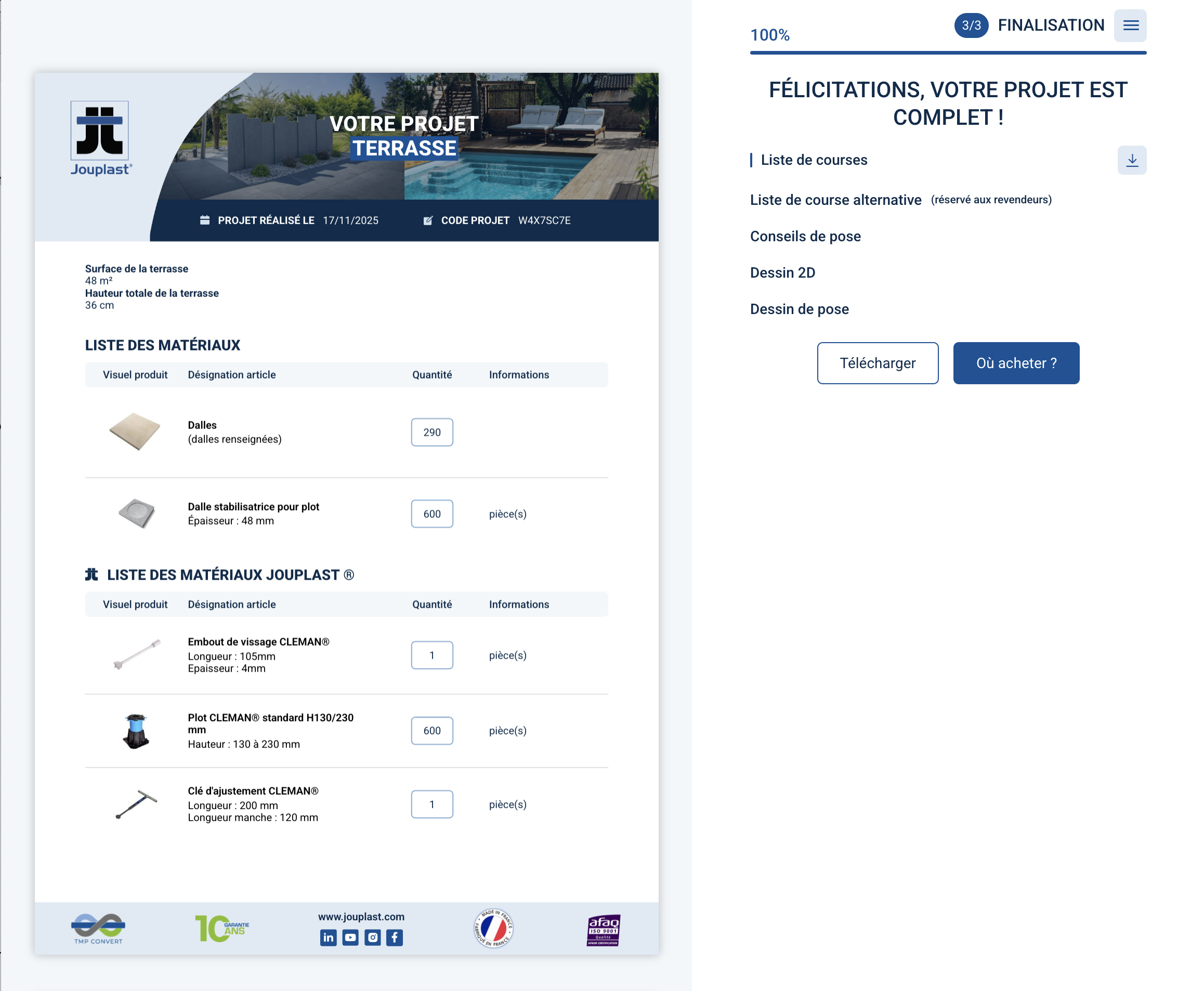Click the 100% progress bar
This screenshot has width=1204, height=991.
click(x=947, y=53)
